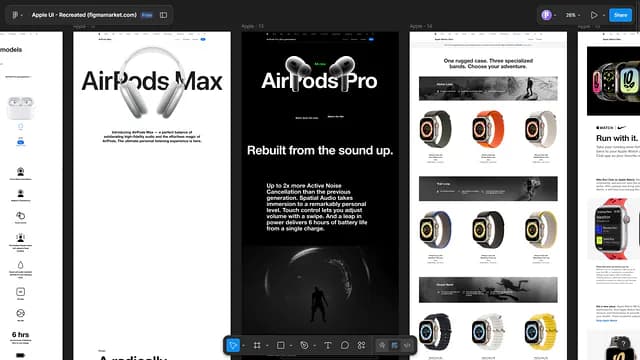The width and height of the screenshot is (640, 360).
Task: Select the yellow ocean band watch image
Action: point(541,331)
